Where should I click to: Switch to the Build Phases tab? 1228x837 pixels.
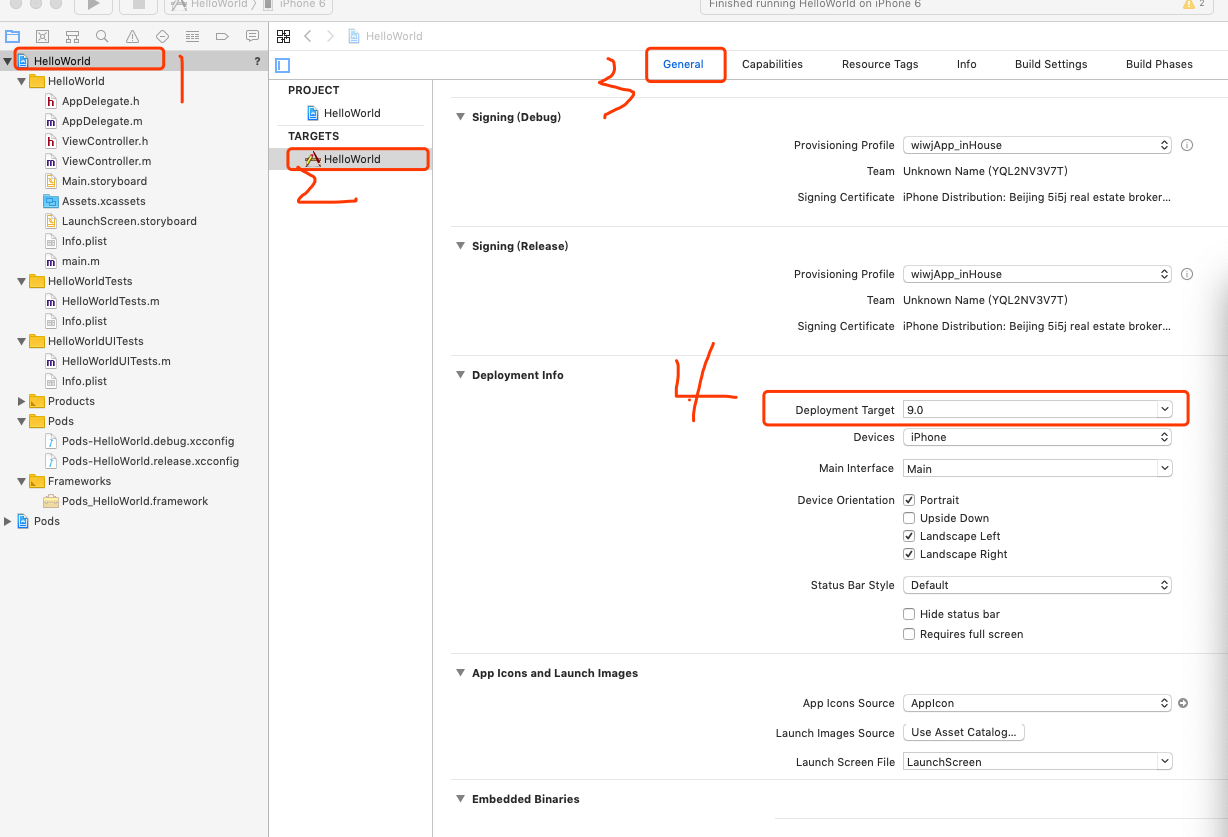[1159, 64]
